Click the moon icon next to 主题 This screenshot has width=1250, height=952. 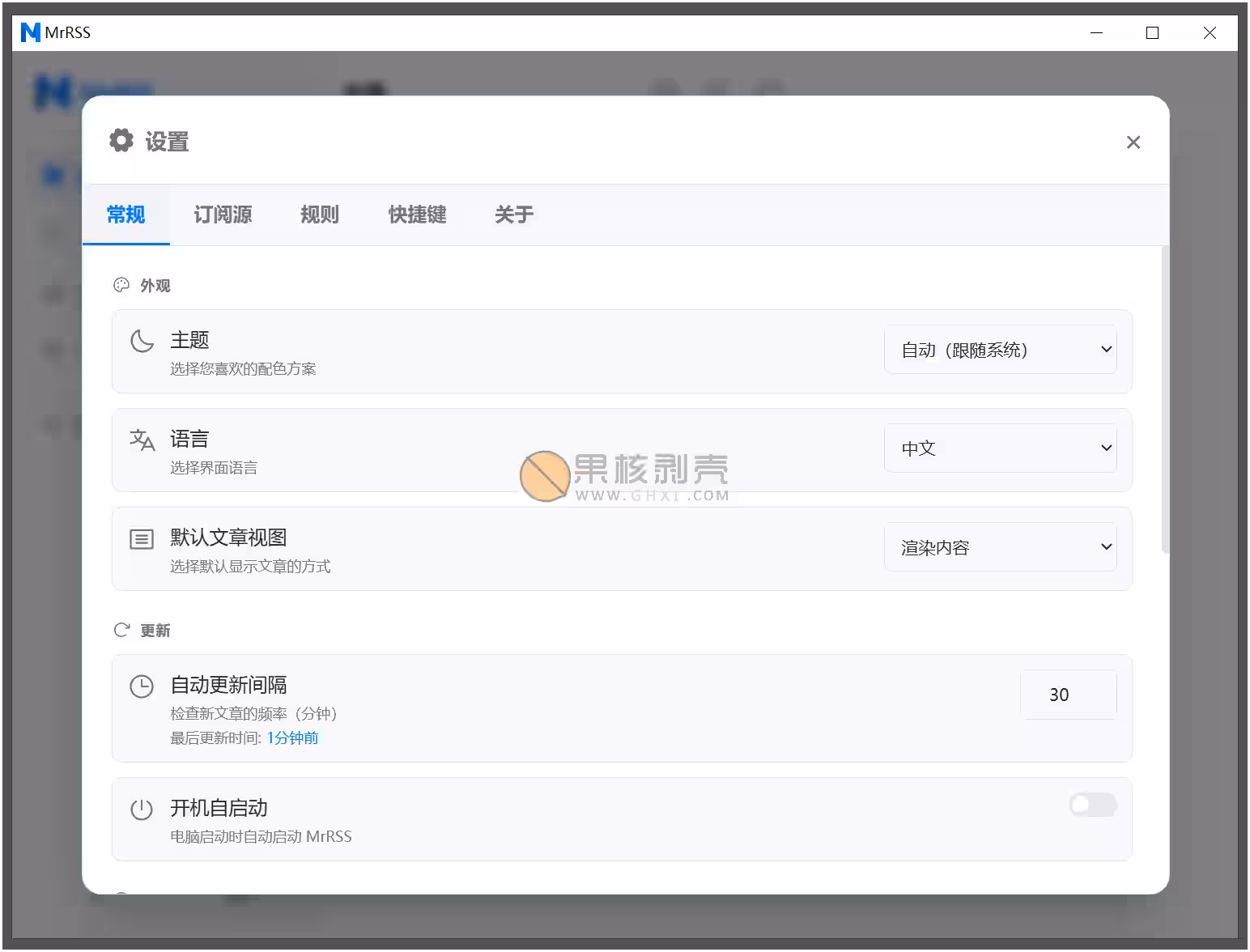pos(142,342)
